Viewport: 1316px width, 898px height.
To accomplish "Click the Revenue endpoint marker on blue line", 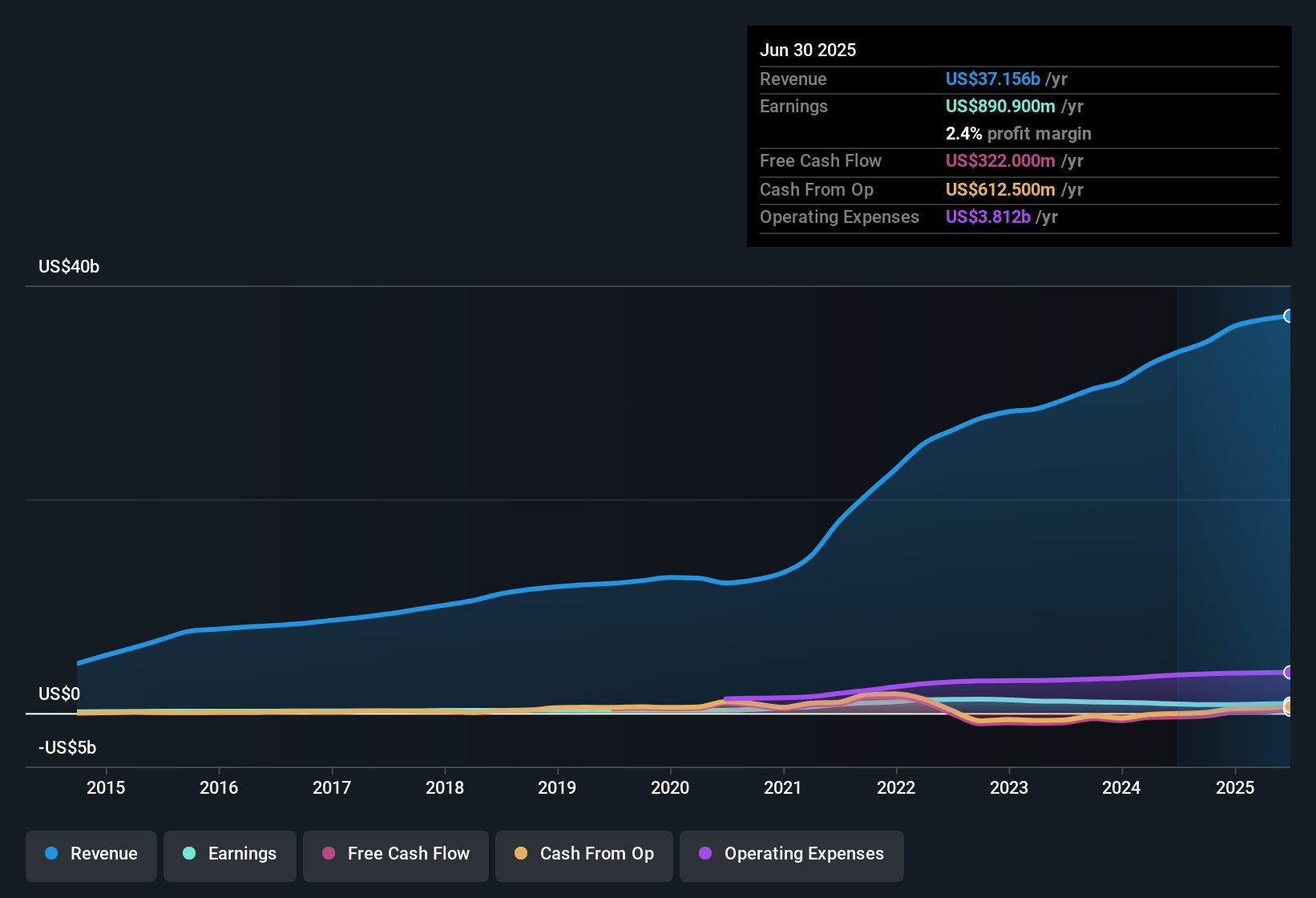I will pos(1288,316).
